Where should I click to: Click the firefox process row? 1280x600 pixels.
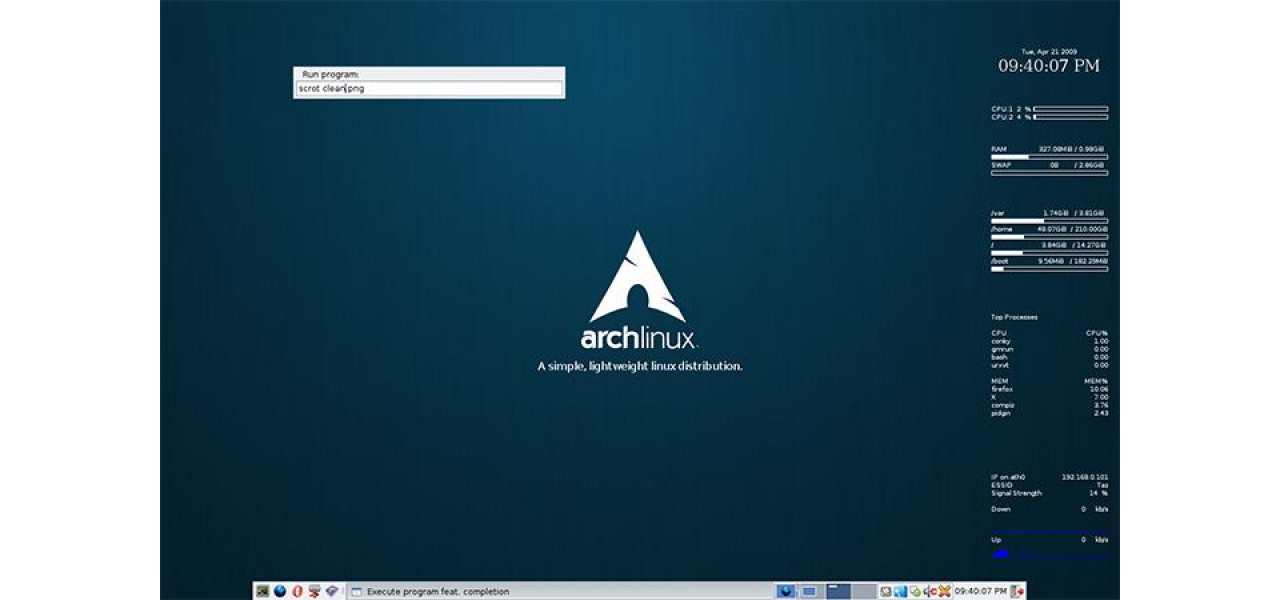point(1049,389)
